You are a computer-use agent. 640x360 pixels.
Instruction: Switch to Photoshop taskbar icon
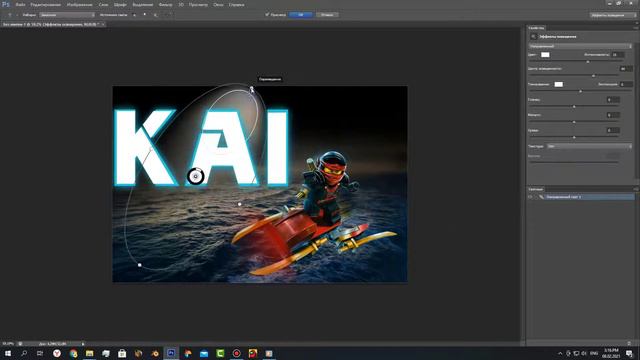click(x=171, y=353)
